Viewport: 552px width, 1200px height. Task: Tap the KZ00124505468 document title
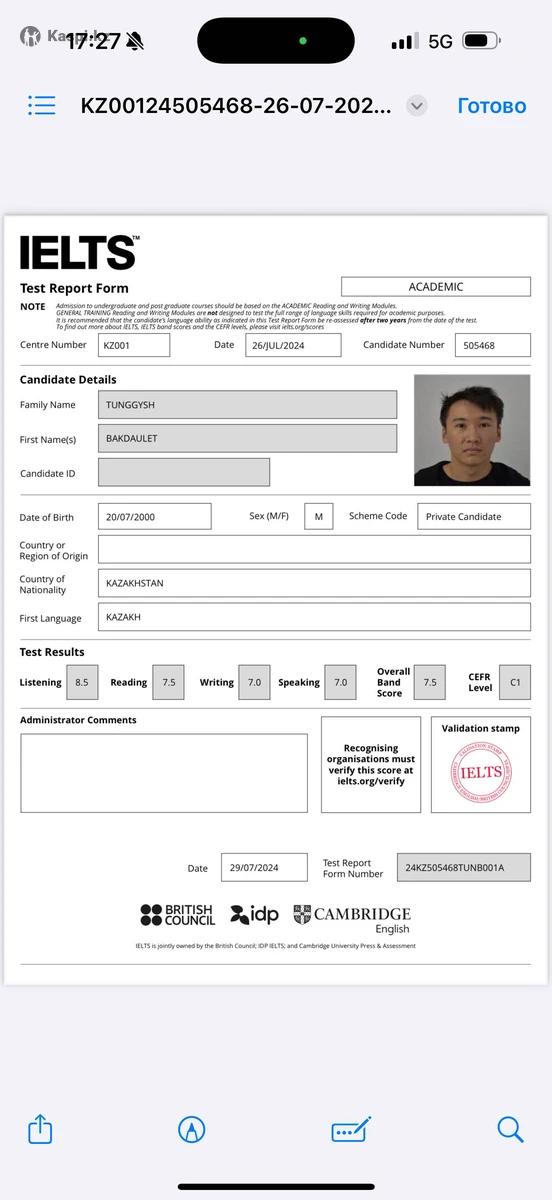pos(236,106)
